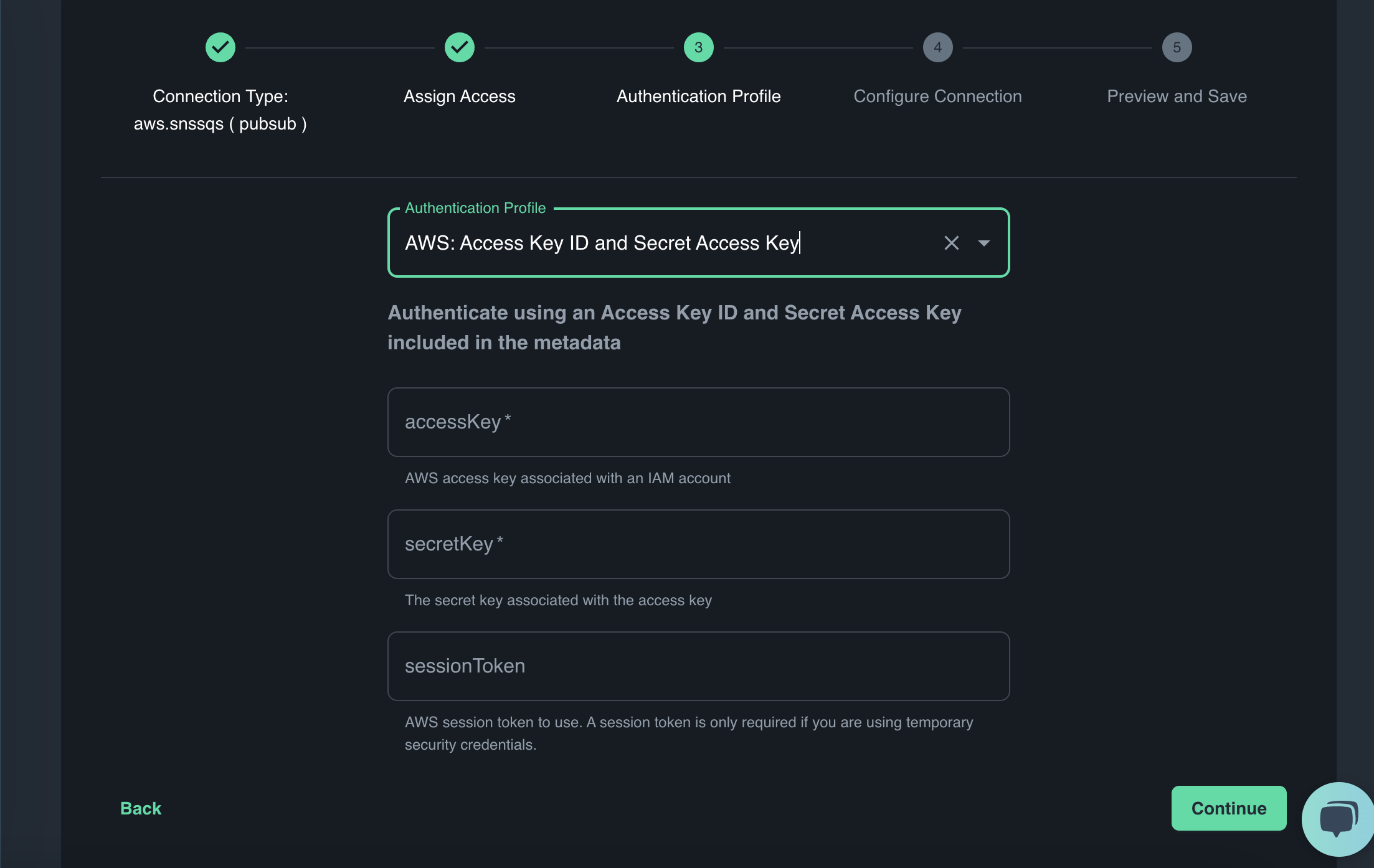Focus the accessKey input field
Screen dimensions: 1374x868
(x=698, y=422)
